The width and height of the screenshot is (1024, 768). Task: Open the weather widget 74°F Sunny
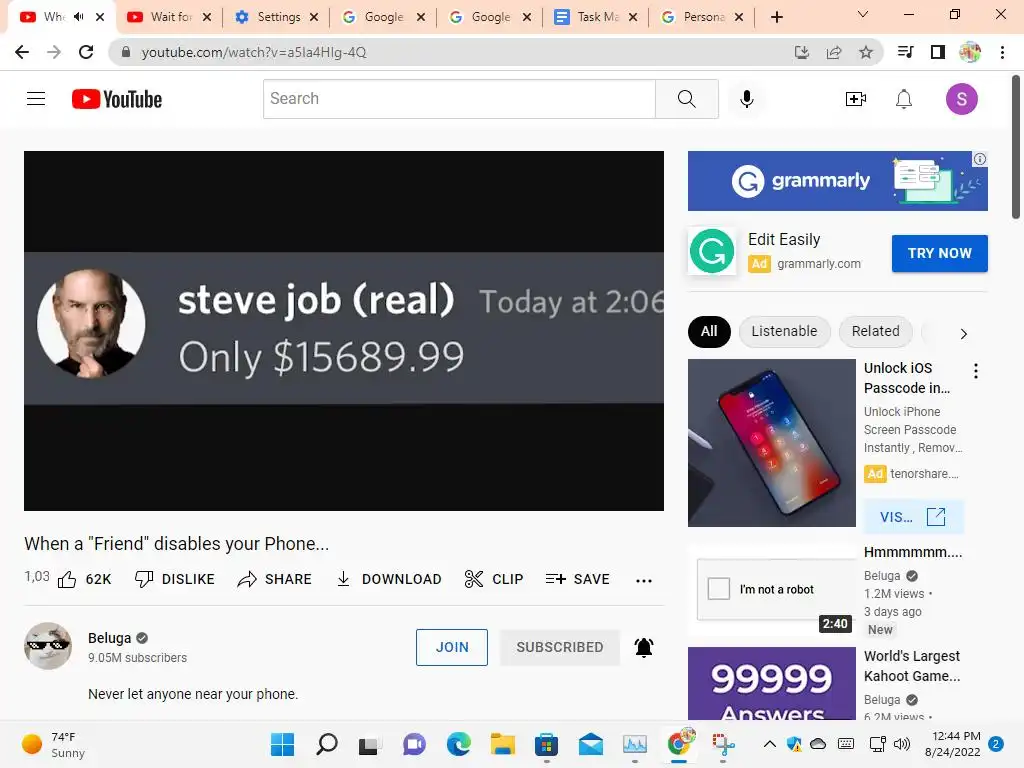point(53,744)
